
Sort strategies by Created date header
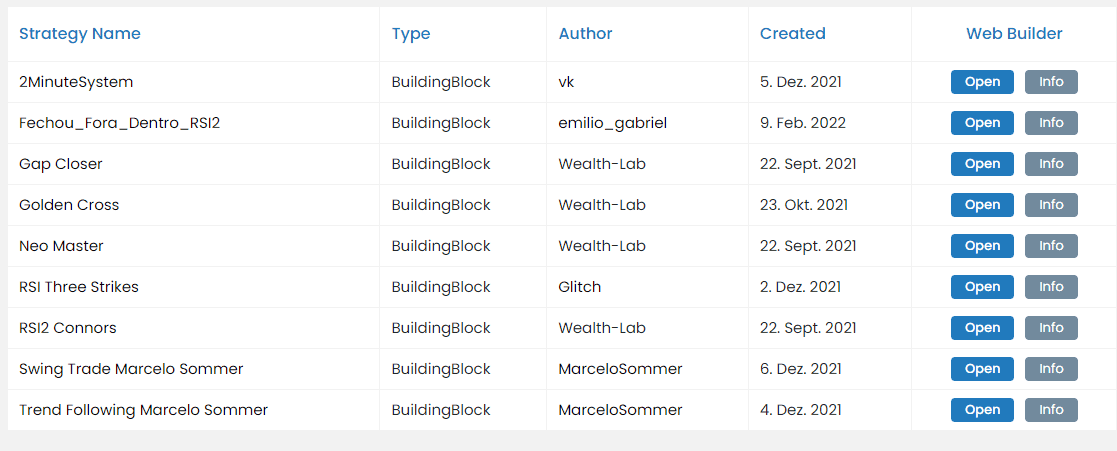[x=793, y=33]
